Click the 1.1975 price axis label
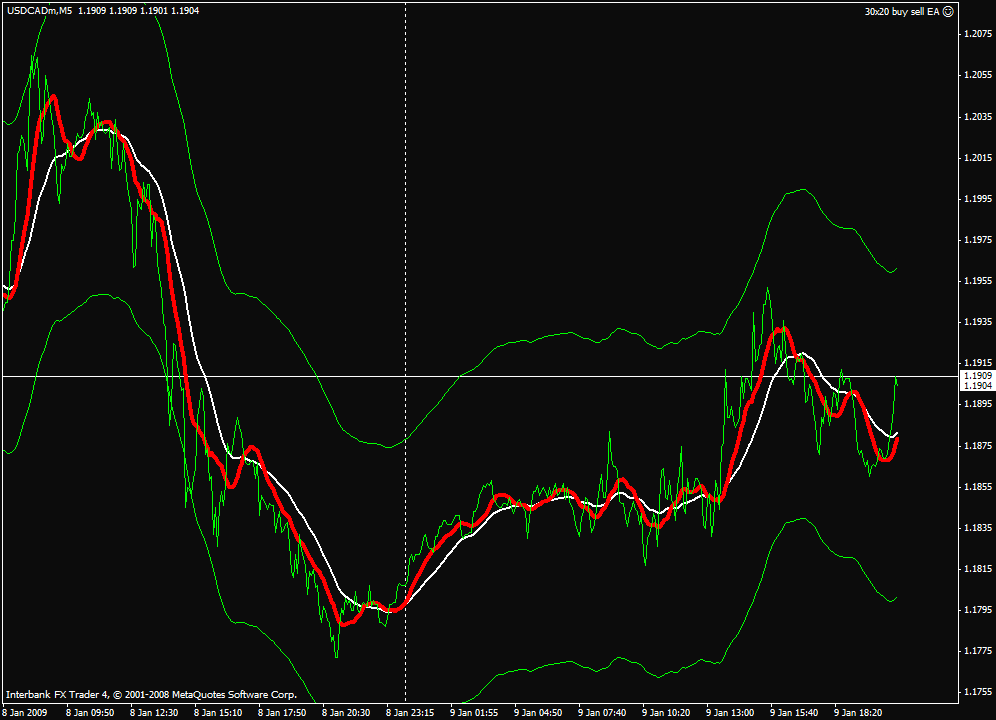This screenshot has width=996, height=720. [978, 240]
